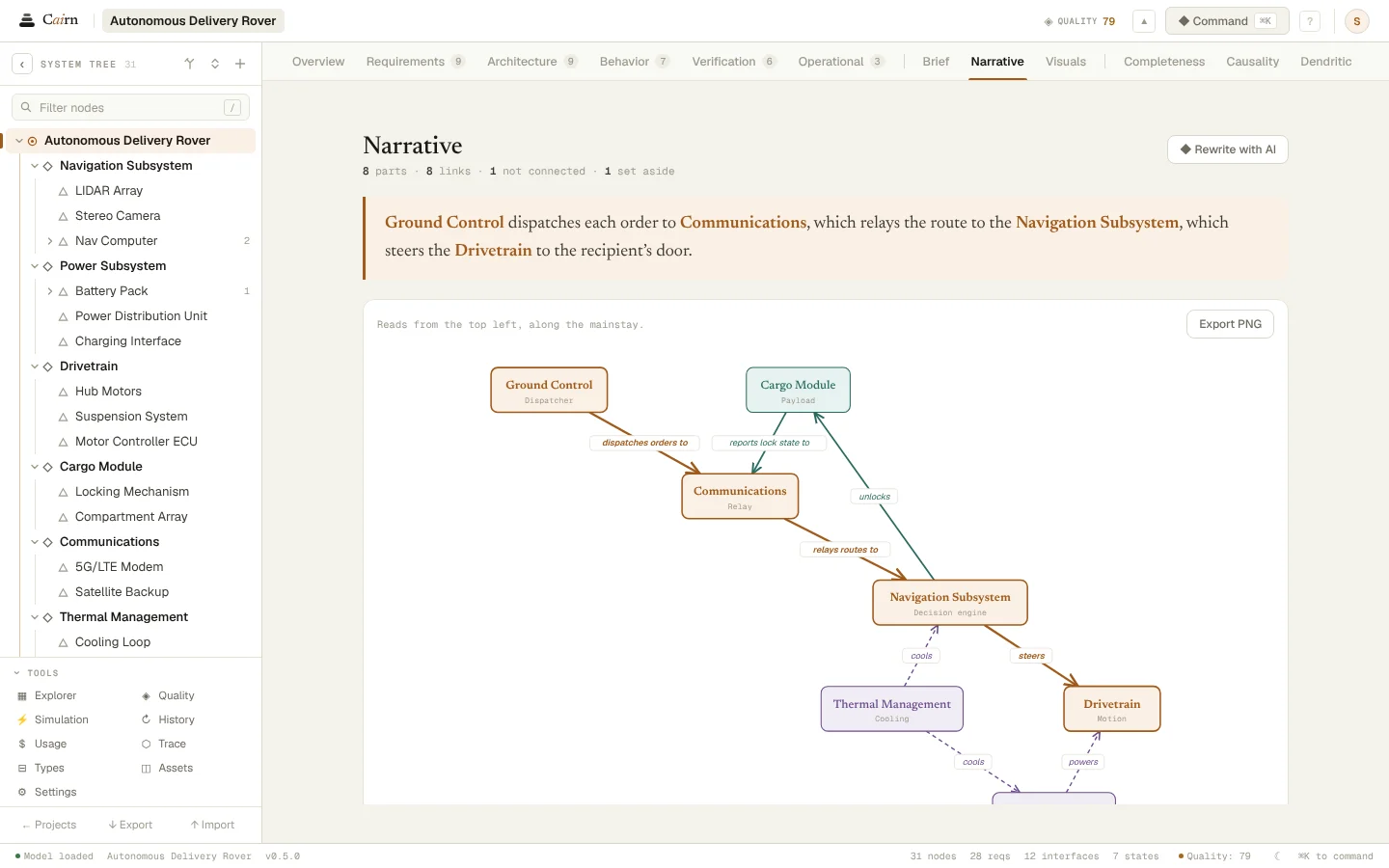The height and width of the screenshot is (868, 1389).
Task: Expand the Battery Pack node
Action: (x=50, y=291)
